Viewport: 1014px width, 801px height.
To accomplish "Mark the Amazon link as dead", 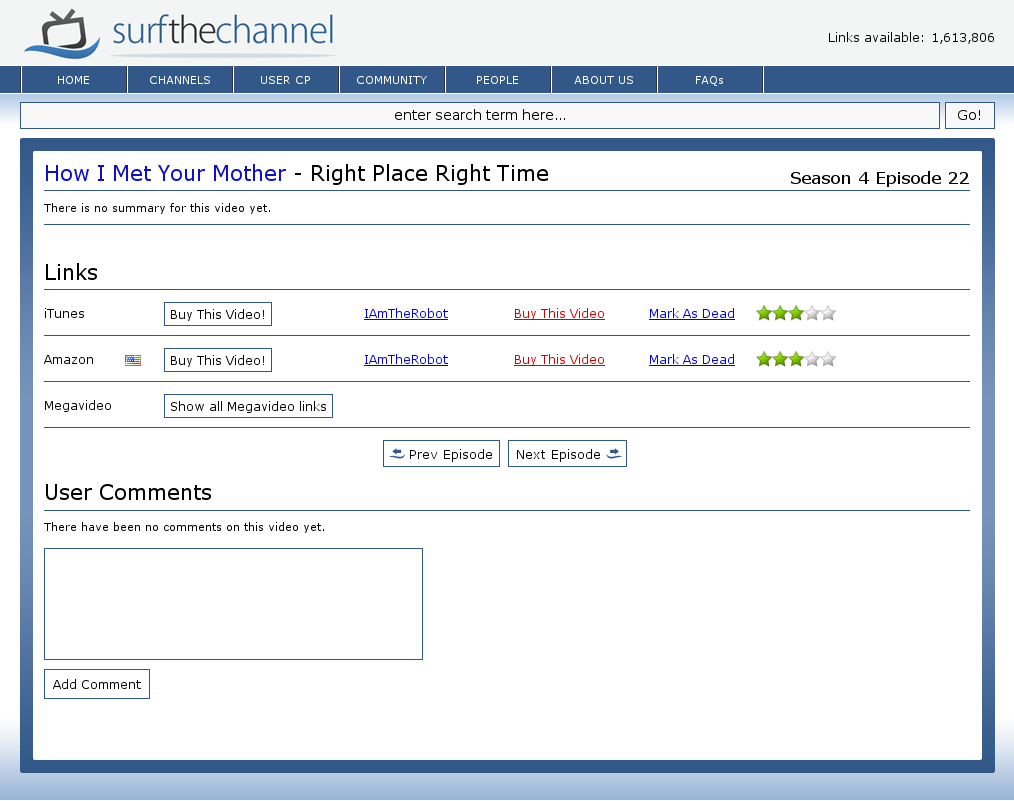I will [x=692, y=359].
